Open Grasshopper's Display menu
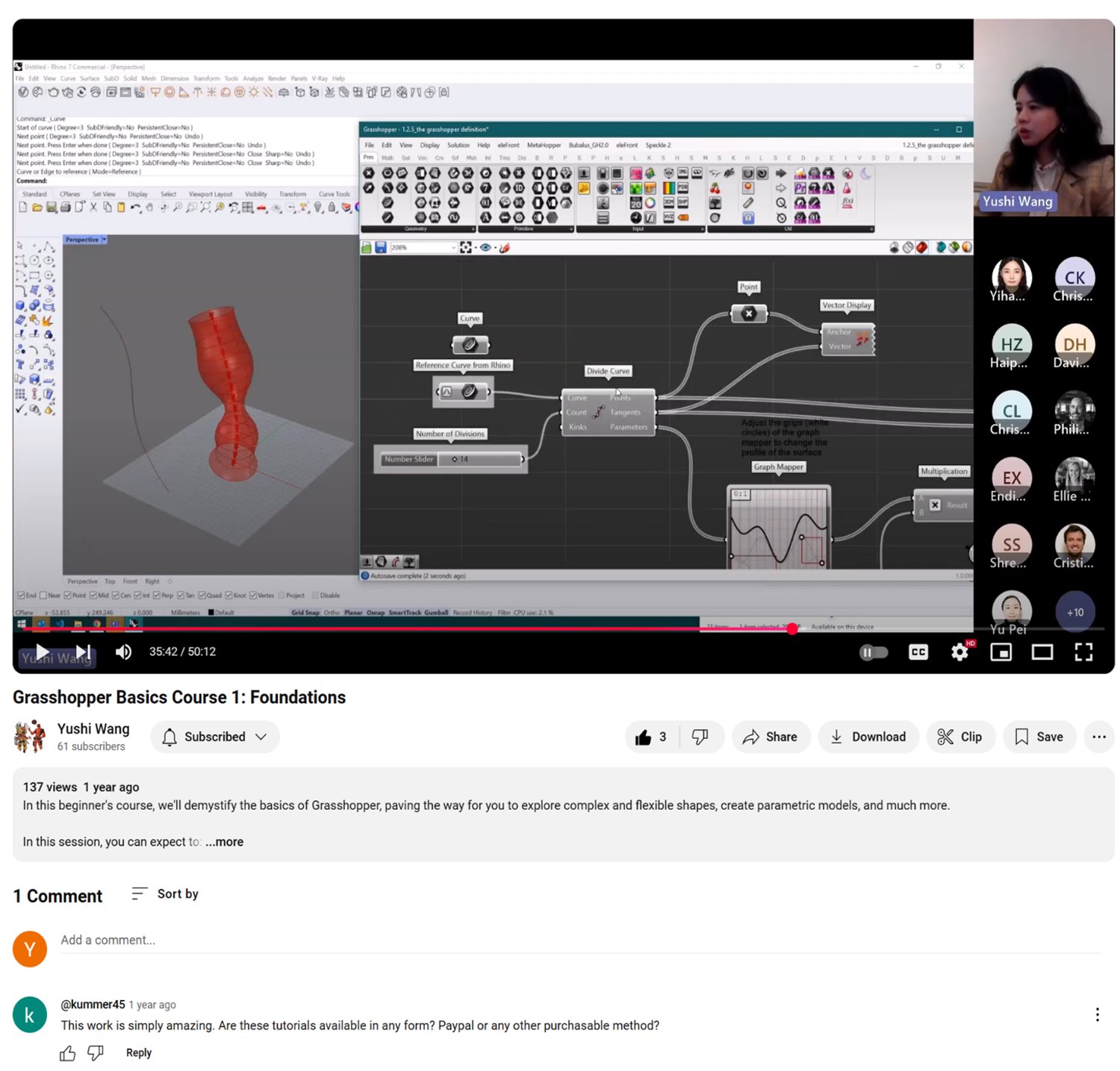This screenshot has height=1071, width=1120. tap(430, 145)
